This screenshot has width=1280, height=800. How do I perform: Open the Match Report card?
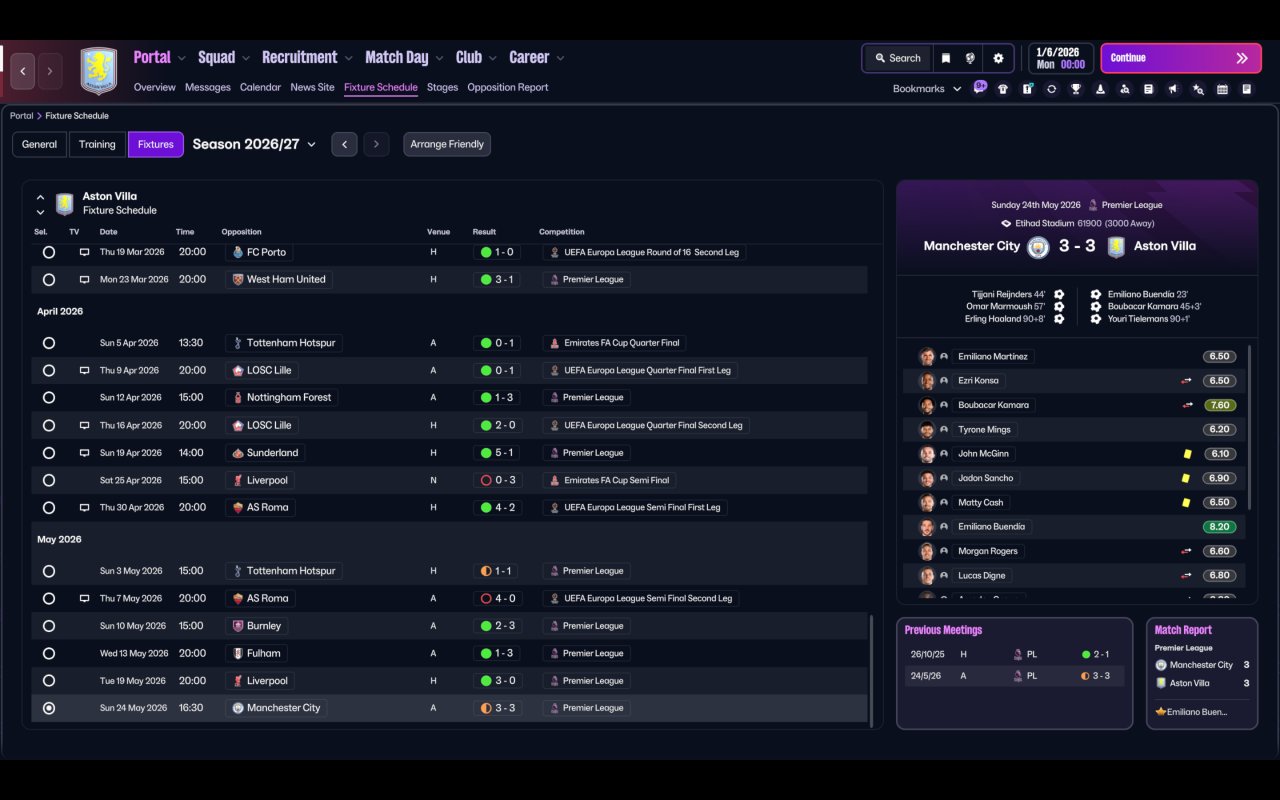1202,673
